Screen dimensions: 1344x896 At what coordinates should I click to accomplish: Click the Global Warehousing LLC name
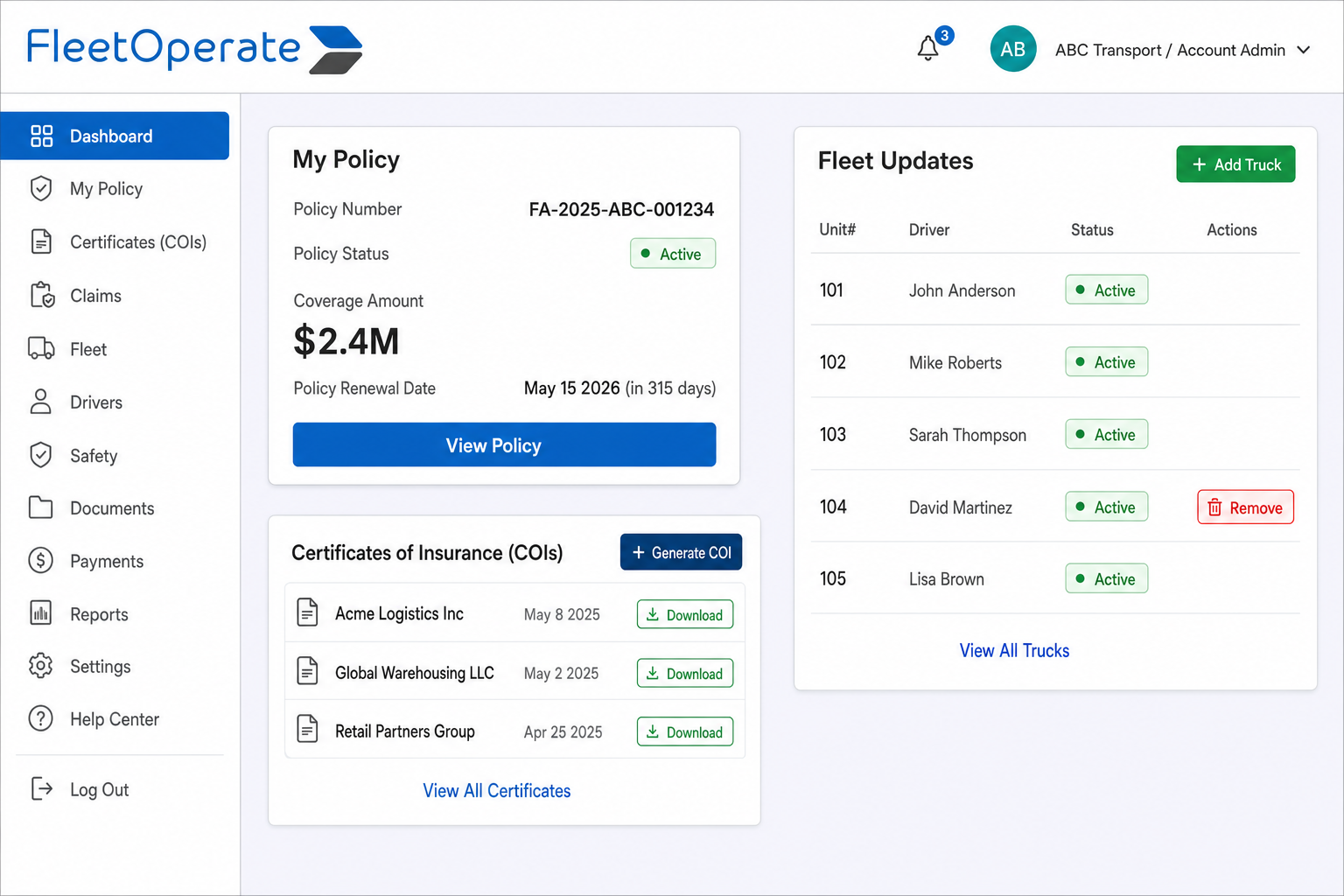point(415,672)
